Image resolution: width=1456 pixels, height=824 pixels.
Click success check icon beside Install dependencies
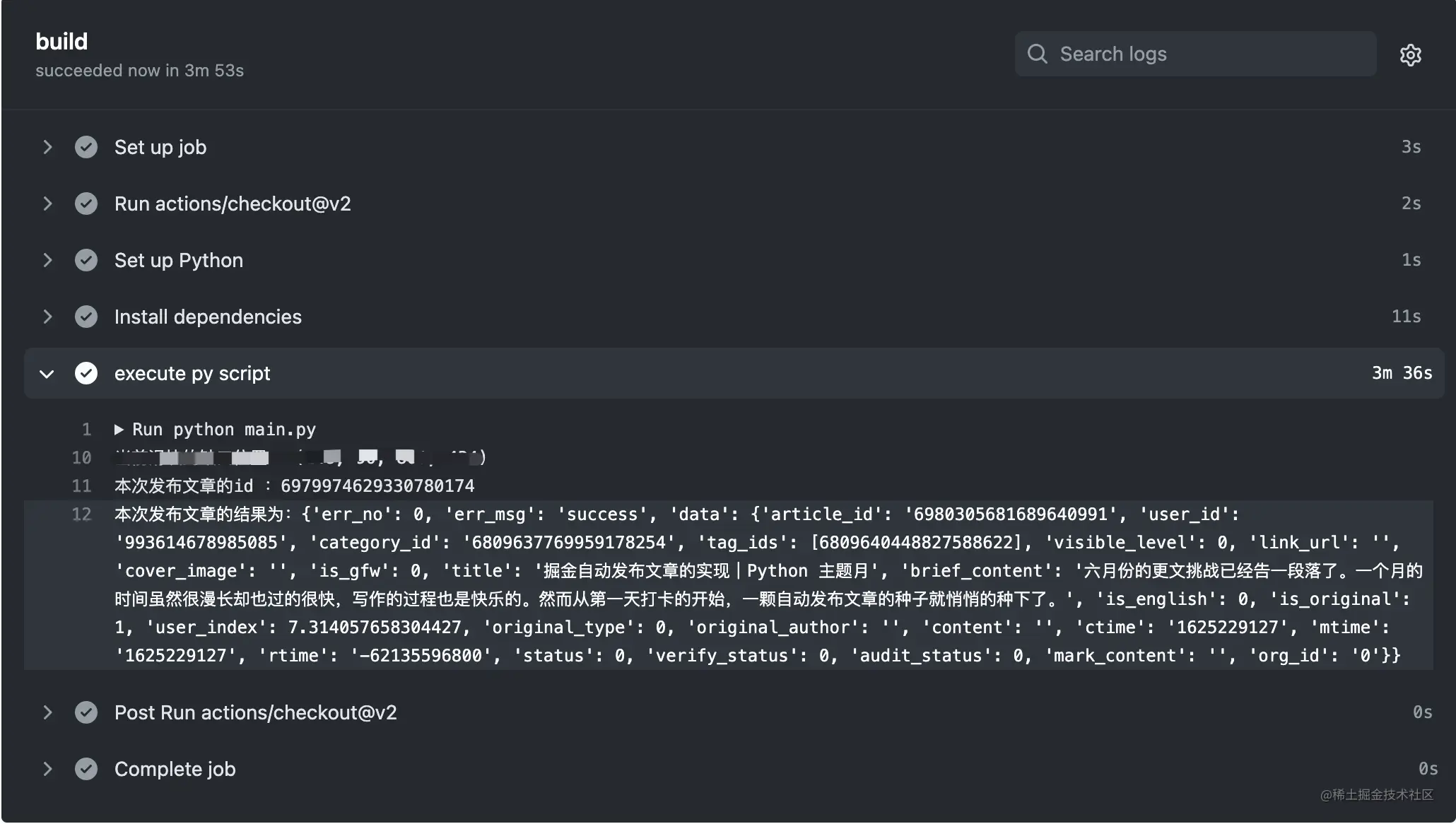point(86,317)
